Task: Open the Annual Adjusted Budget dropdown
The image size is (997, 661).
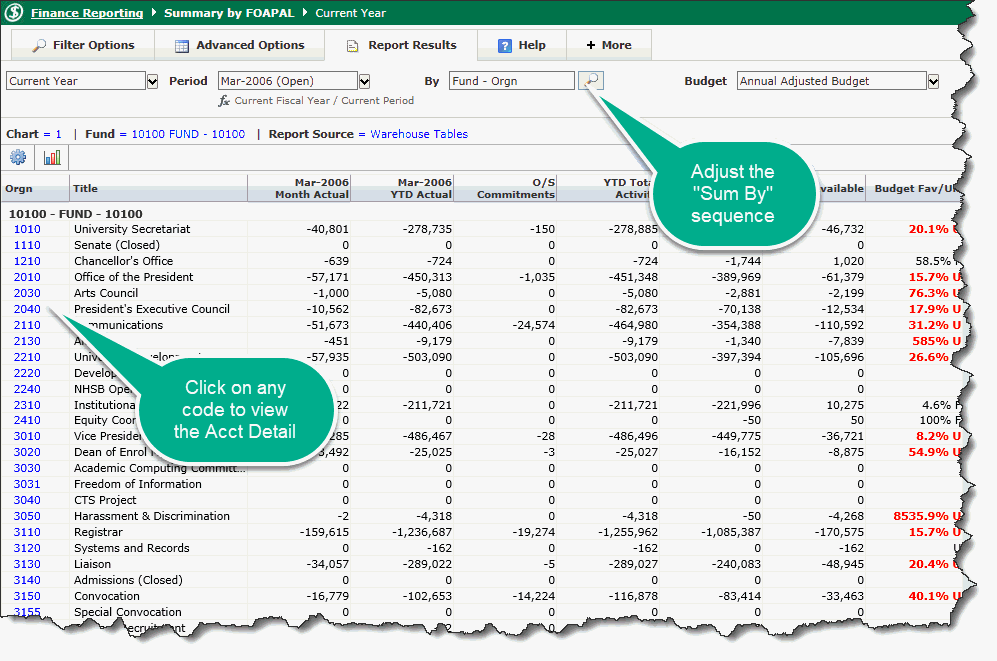Action: 933,81
